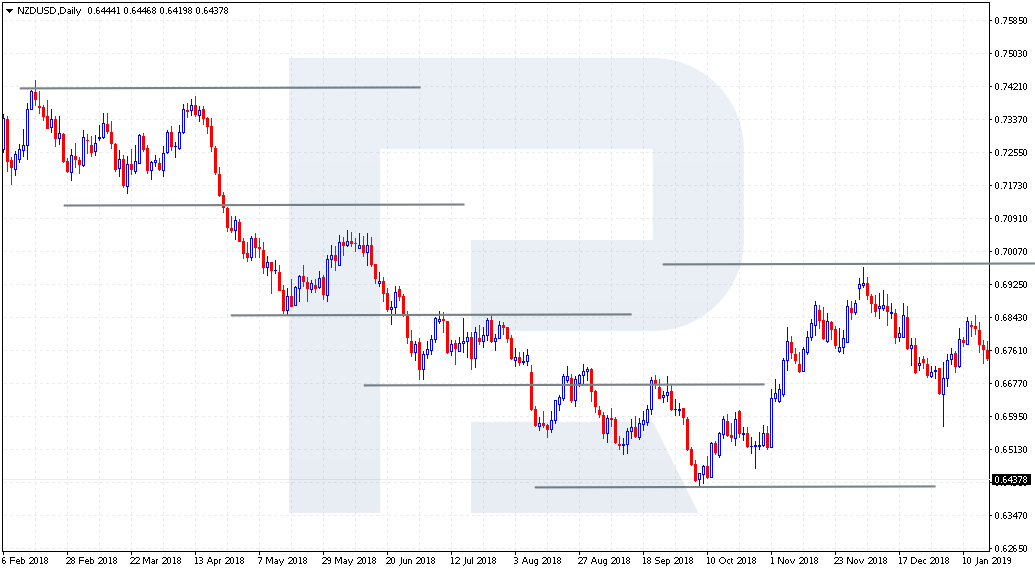Select the lowest horizontal support line

point(735,486)
